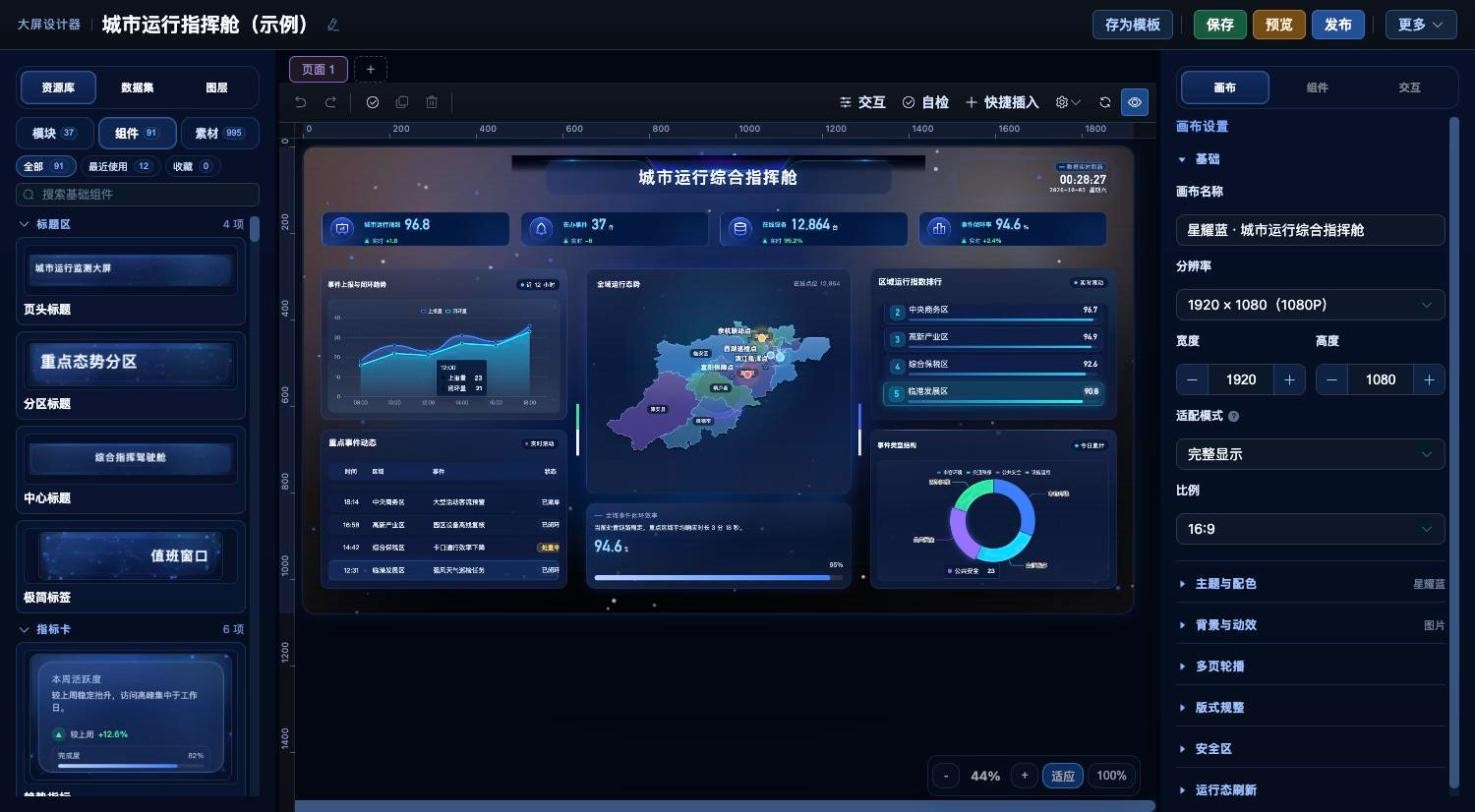Open the gear settings dropdown in the toolbar
Image resolution: width=1475 pixels, height=812 pixels.
click(1068, 102)
